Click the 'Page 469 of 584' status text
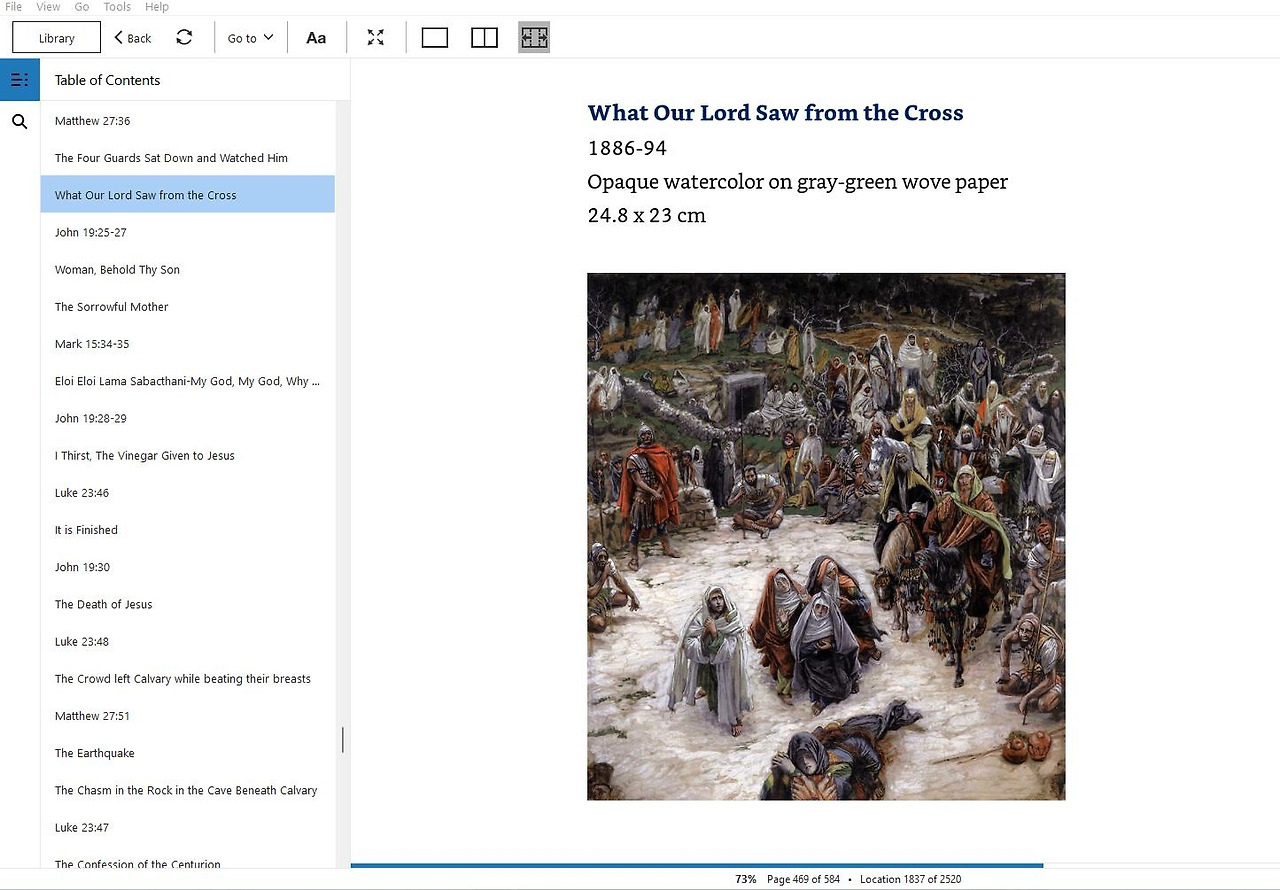Viewport: 1280px width, 890px height. (x=803, y=879)
